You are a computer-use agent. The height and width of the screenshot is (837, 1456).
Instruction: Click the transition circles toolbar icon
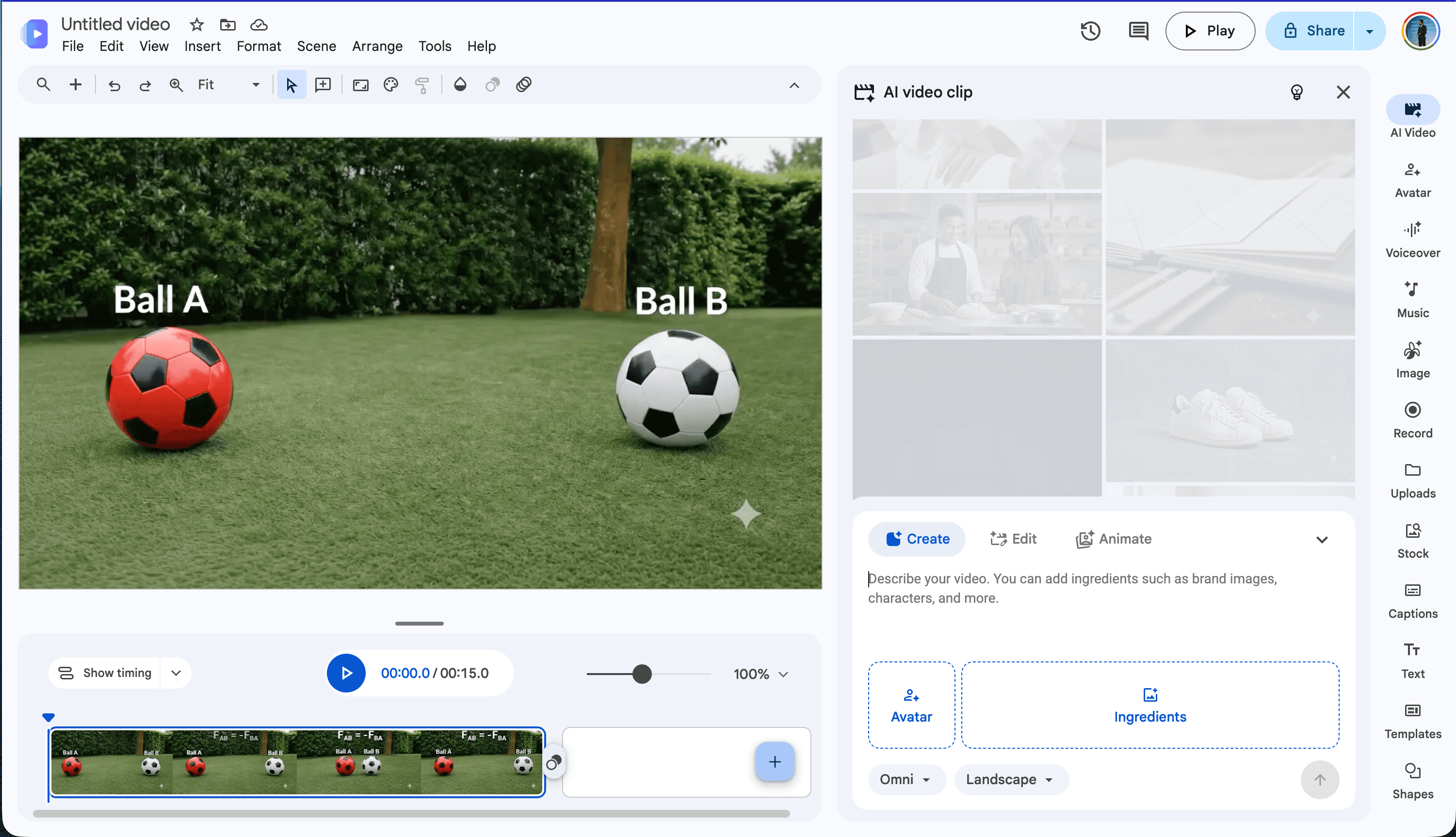(492, 85)
